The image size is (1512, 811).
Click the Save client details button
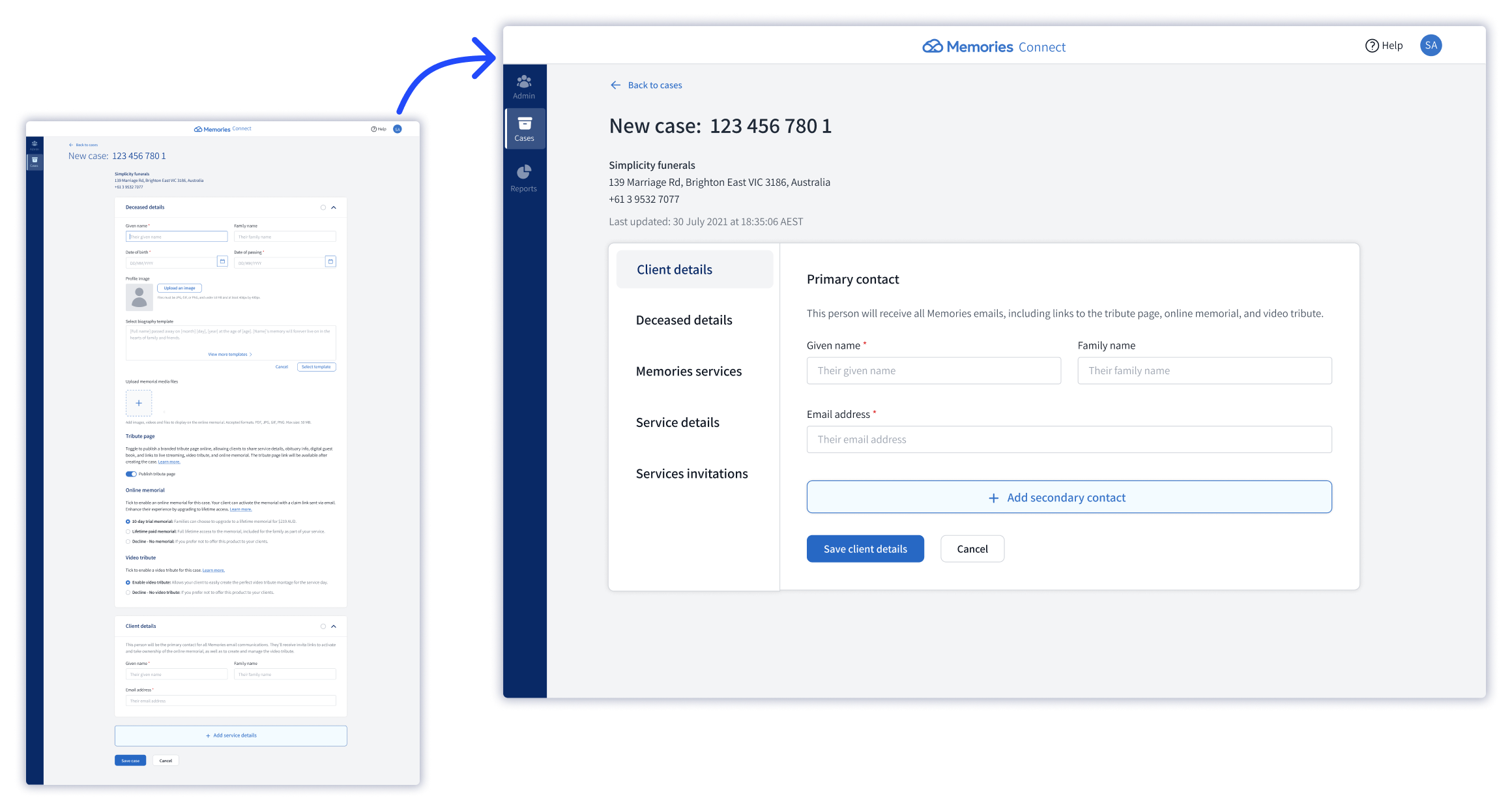[x=865, y=549]
